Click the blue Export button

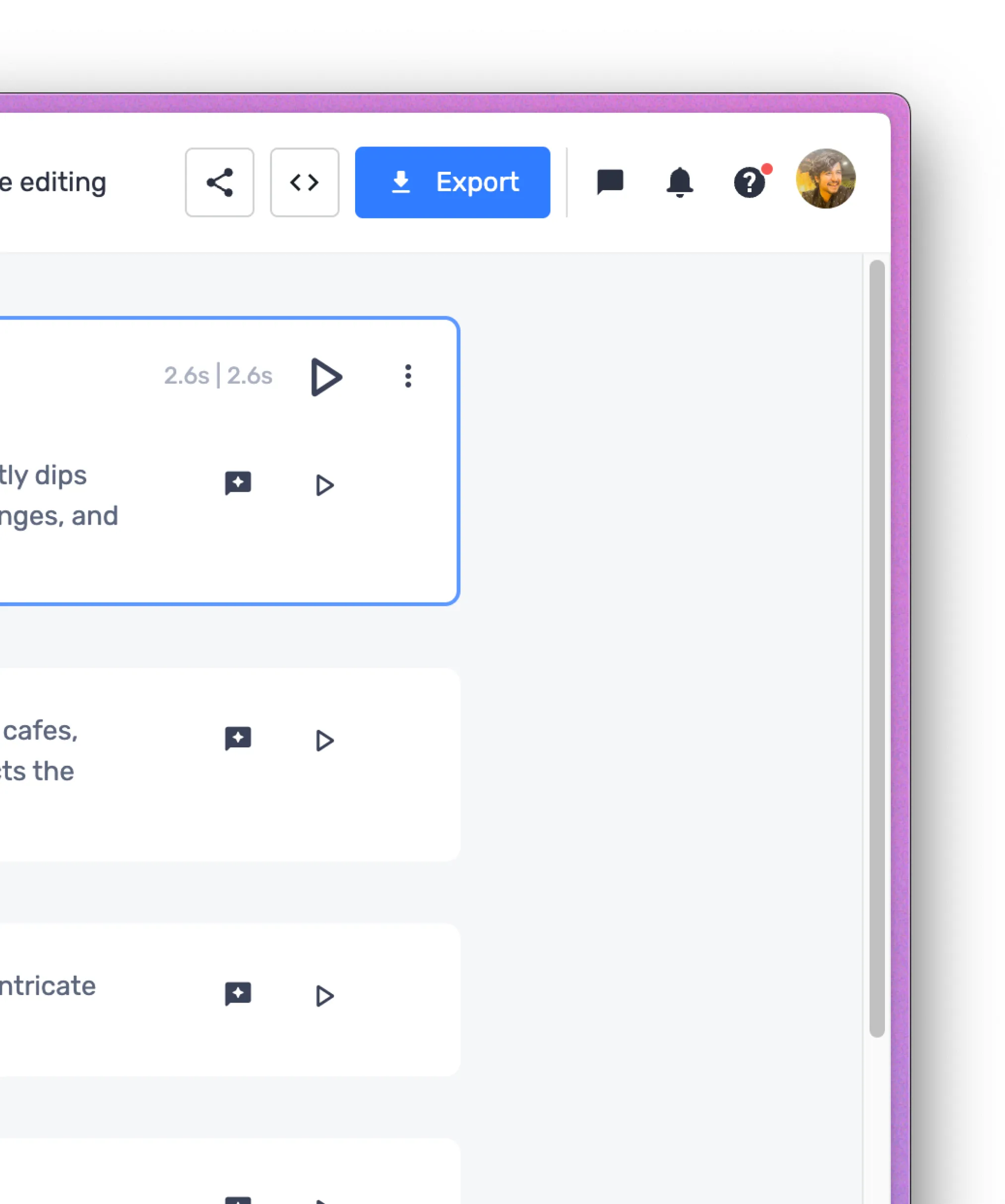pyautogui.click(x=453, y=182)
